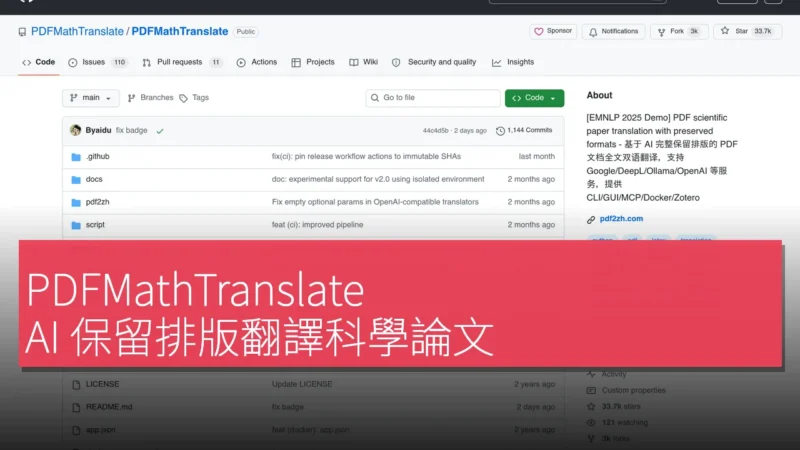Open the green Code dropdown
This screenshot has height=450, width=800.
[534, 98]
